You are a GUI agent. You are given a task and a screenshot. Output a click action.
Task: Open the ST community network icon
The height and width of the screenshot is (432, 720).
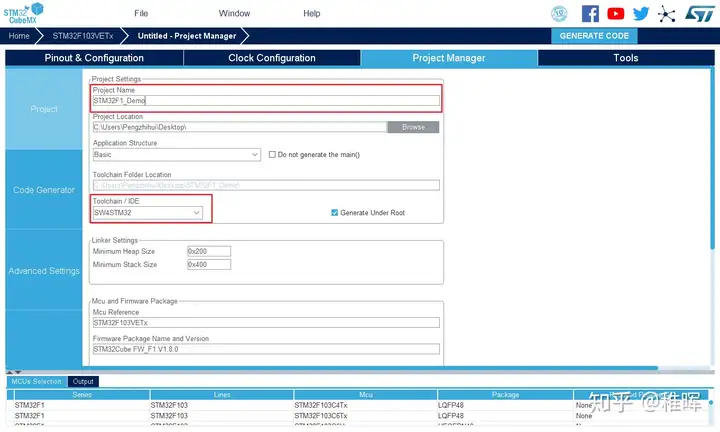coord(666,14)
